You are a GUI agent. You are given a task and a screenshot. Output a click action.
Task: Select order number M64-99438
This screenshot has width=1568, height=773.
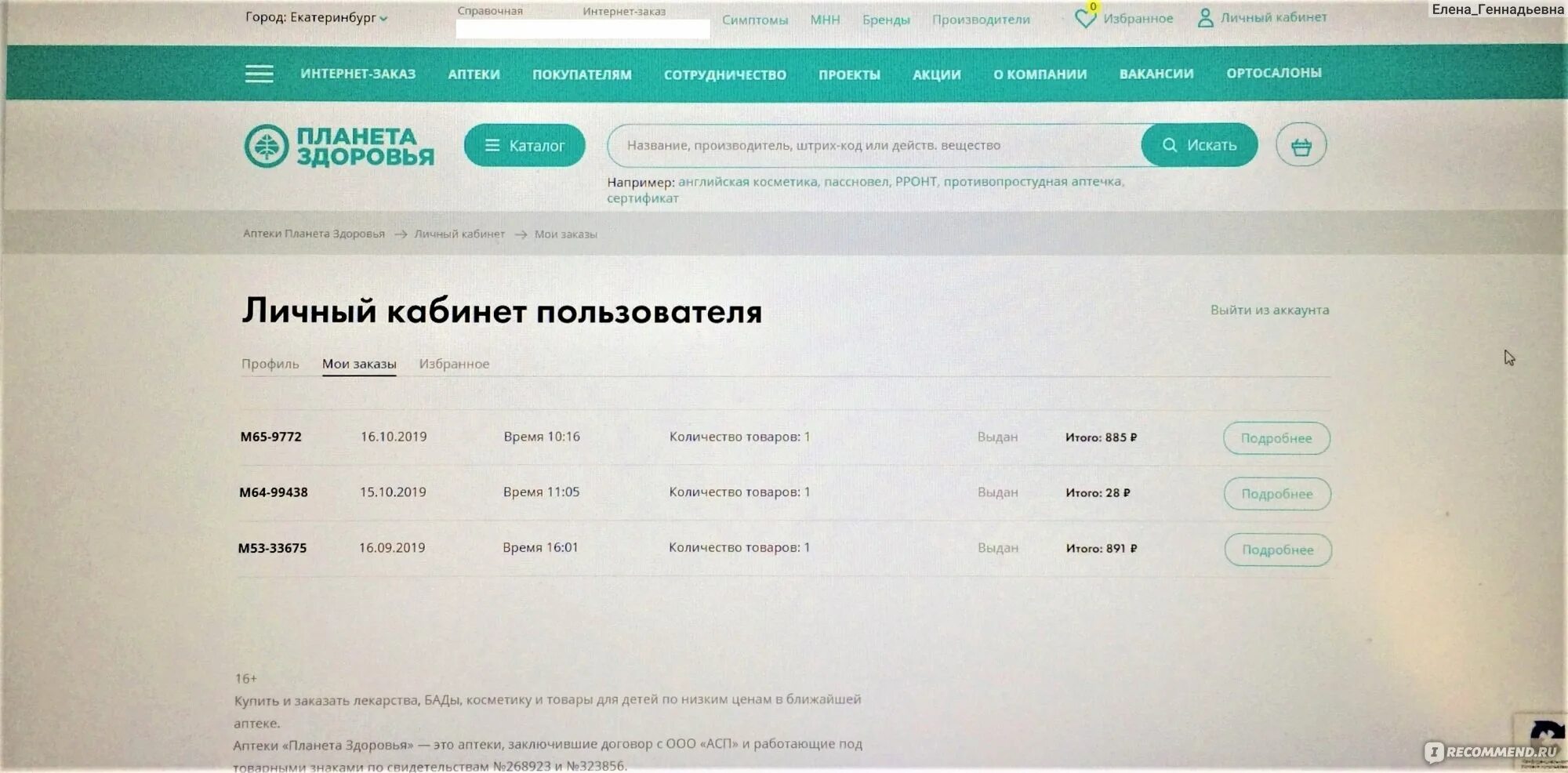(x=274, y=492)
